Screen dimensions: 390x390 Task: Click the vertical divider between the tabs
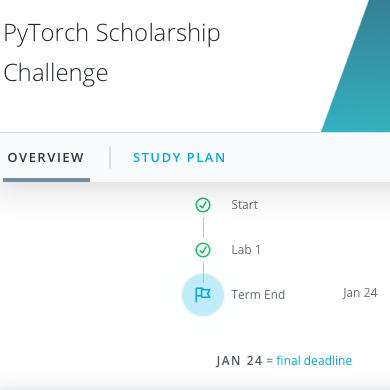pos(110,157)
